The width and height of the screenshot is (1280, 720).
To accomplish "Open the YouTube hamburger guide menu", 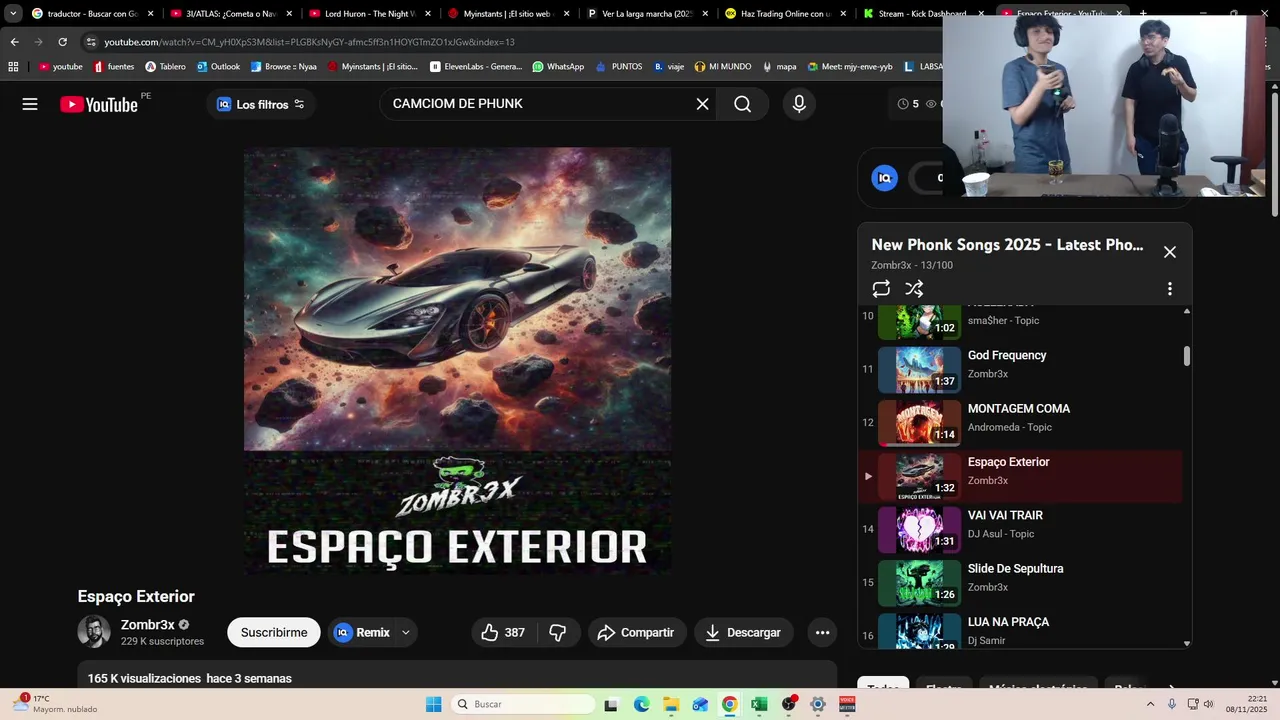I will tap(30, 104).
